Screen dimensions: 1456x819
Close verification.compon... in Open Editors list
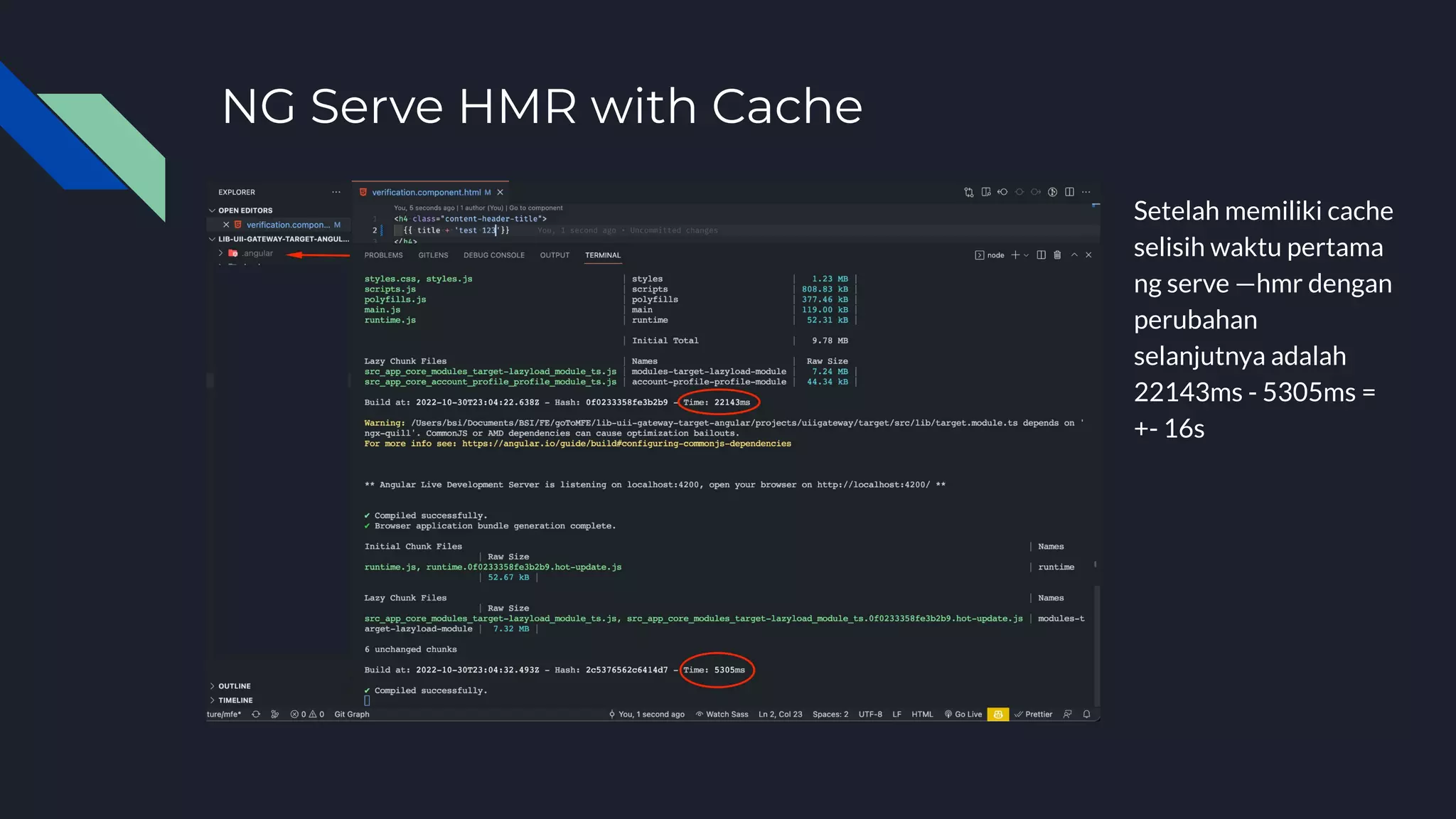(226, 225)
